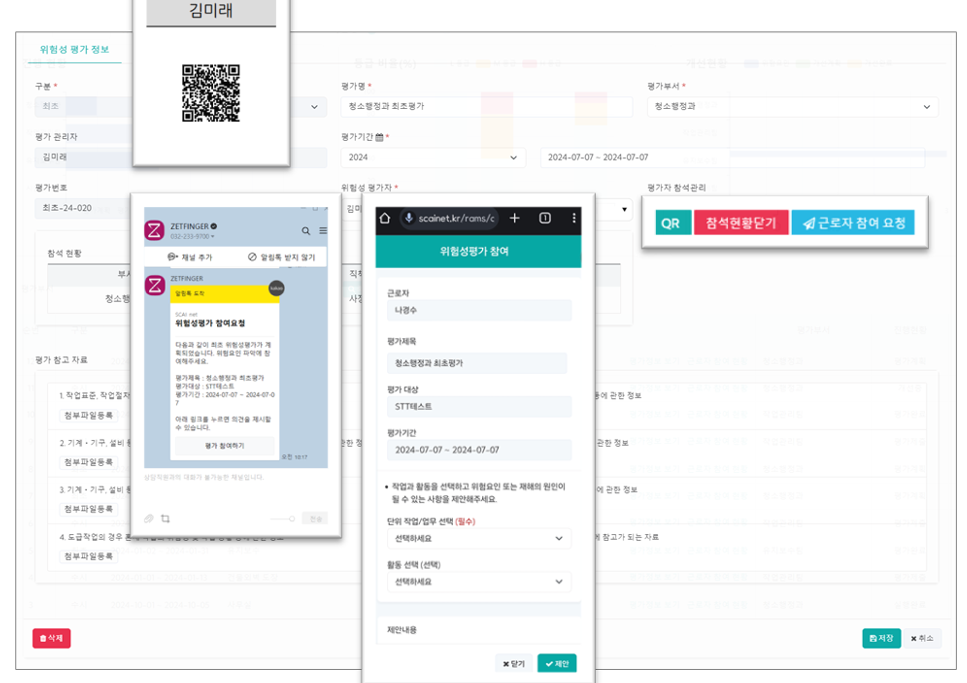Click the search icon in ZETFINGER chat

[x=306, y=231]
